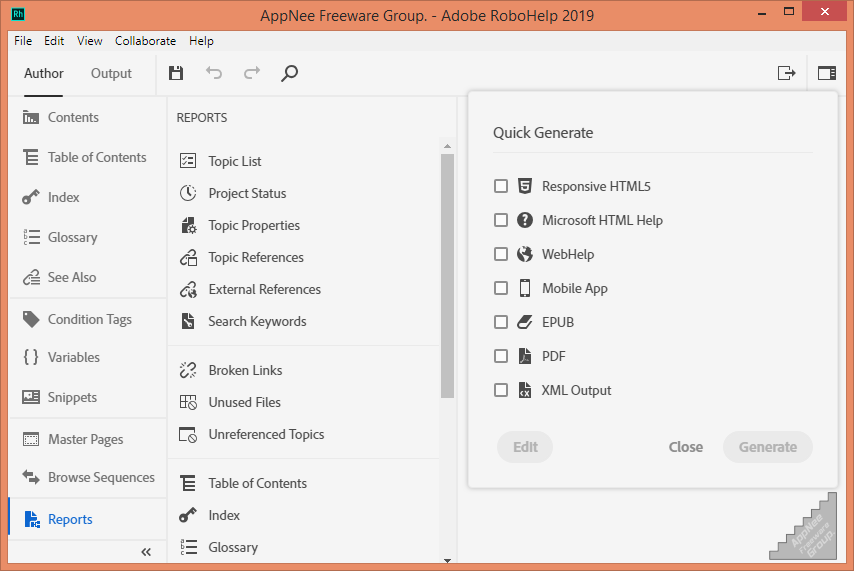Screen dimensions: 854x571
Task: Click the Quick Generate export icon
Action: coord(786,73)
